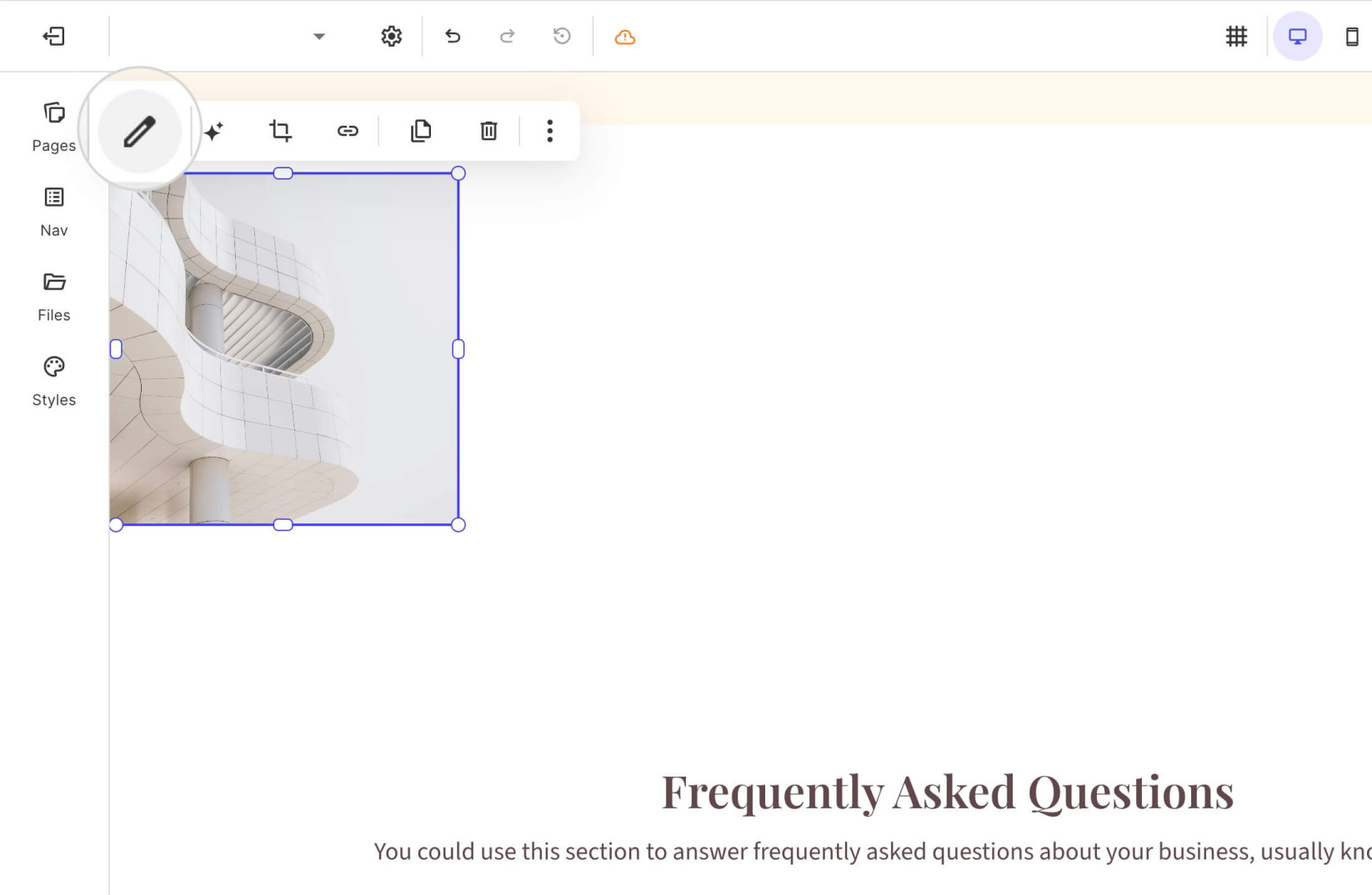Click the orange cloud save warning icon
This screenshot has height=895, width=1372.
coord(625,37)
